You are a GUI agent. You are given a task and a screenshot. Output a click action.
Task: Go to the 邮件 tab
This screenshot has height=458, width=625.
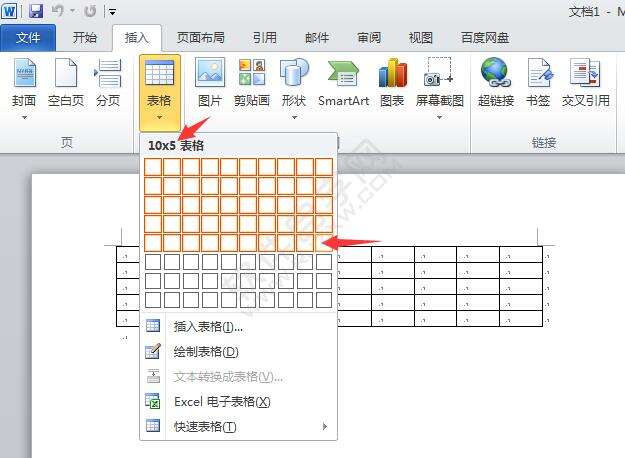tap(317, 38)
